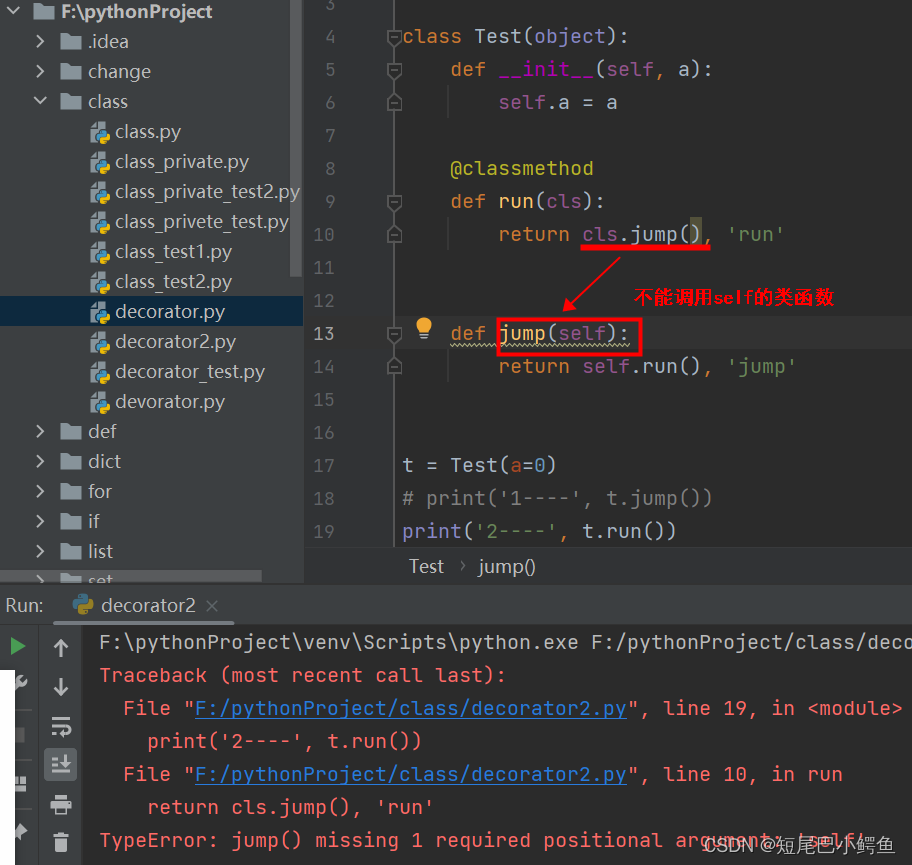Open decorator2.py link on line 10 traceback
The image size is (912, 865).
(411, 774)
